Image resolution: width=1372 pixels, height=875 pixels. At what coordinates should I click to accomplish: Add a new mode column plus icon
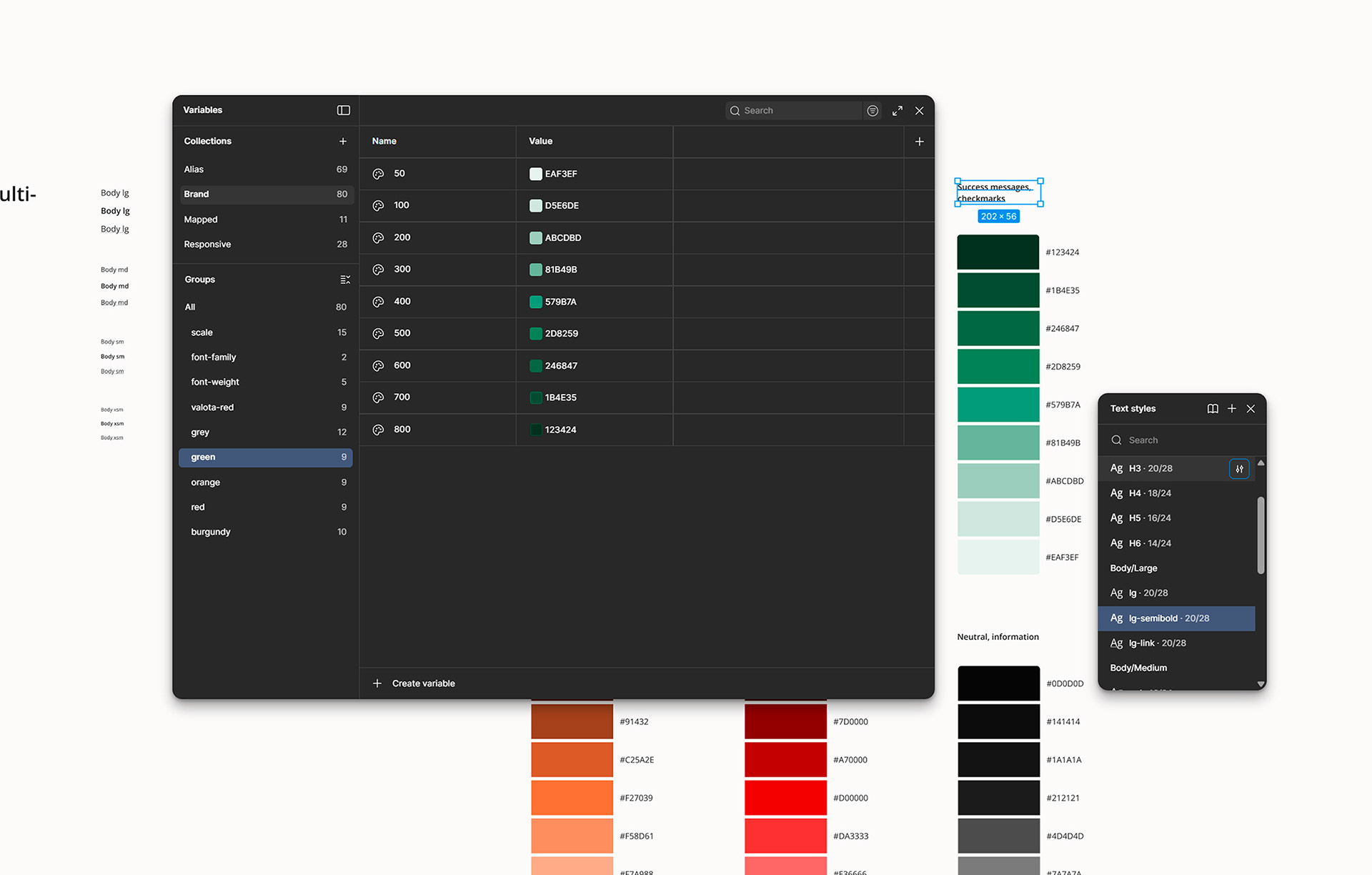click(920, 142)
